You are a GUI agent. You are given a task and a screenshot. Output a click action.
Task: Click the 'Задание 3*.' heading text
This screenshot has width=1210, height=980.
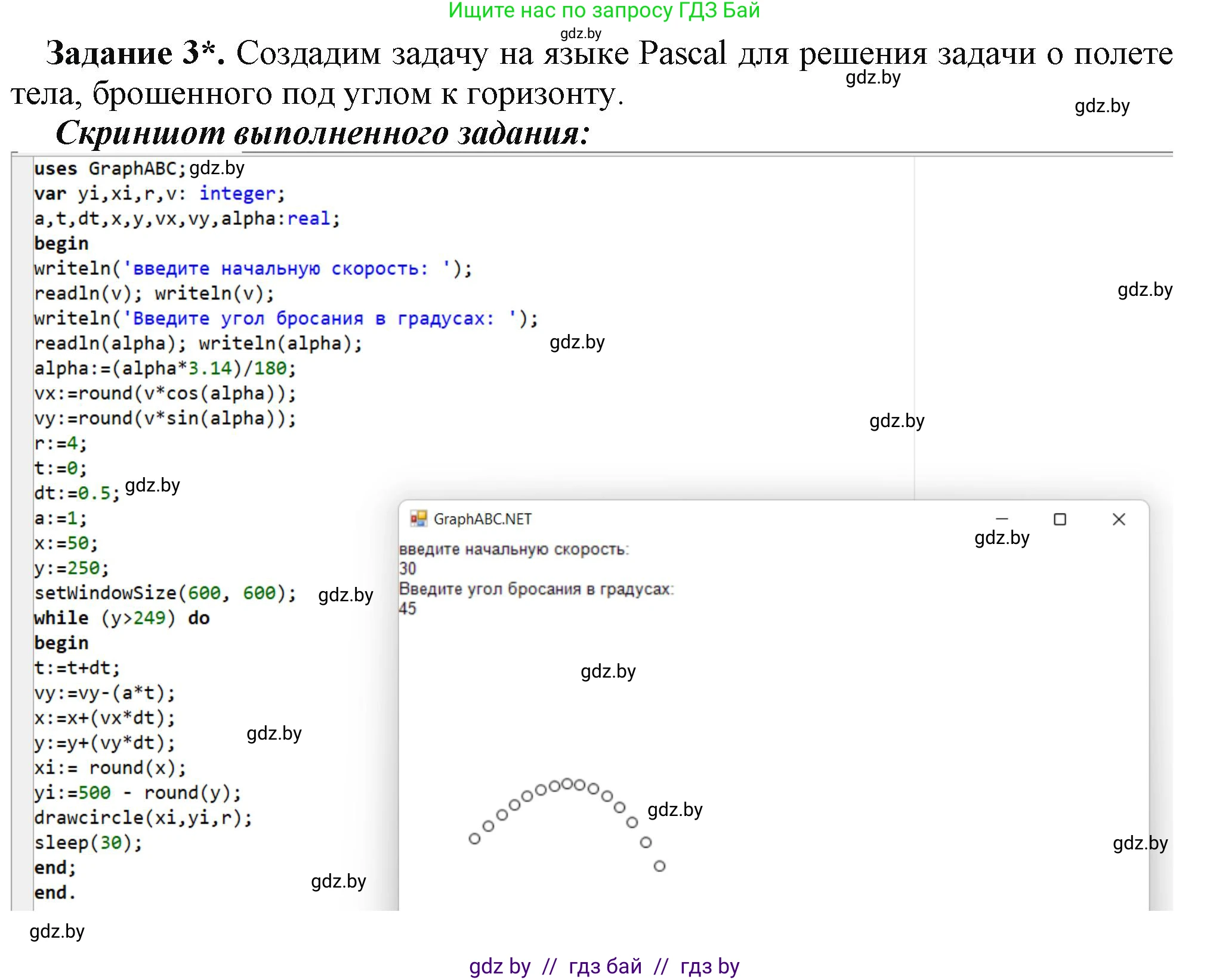tap(136, 54)
